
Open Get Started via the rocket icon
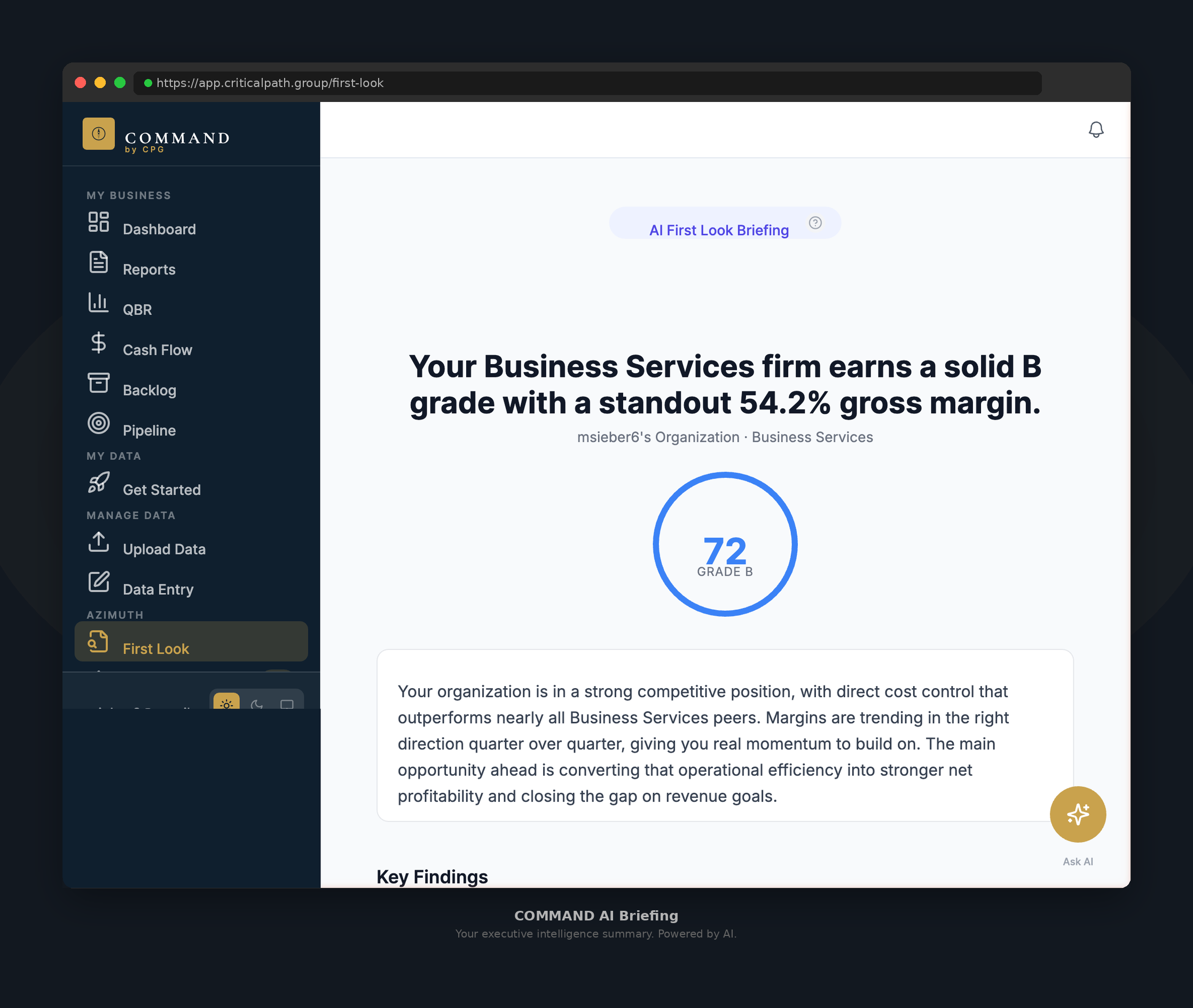pyautogui.click(x=98, y=483)
